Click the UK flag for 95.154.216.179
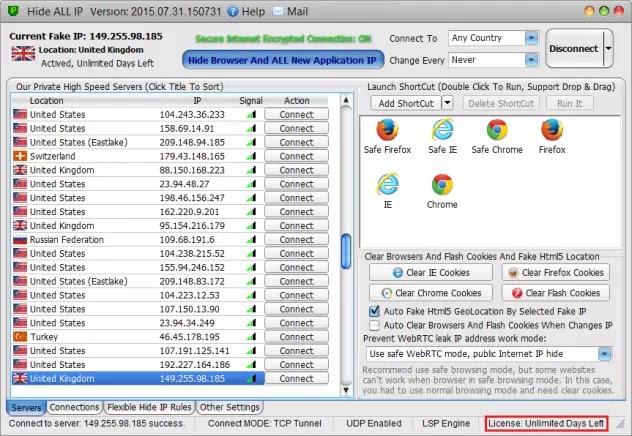This screenshot has height=436, width=632. (x=20, y=226)
